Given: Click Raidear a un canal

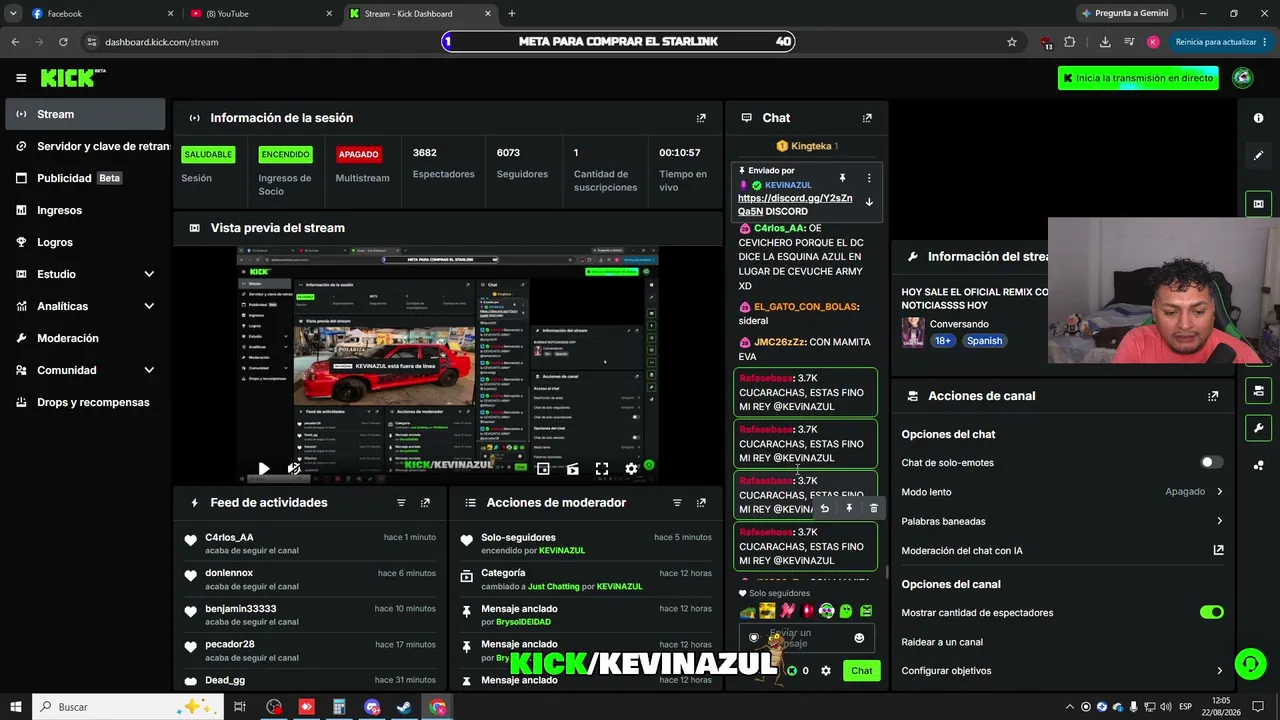Looking at the screenshot, I should (x=942, y=642).
